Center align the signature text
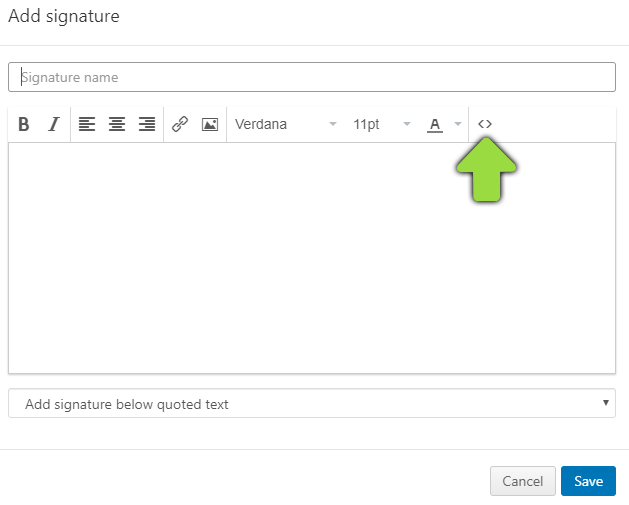Screen dimensions: 629x505 pos(117,125)
